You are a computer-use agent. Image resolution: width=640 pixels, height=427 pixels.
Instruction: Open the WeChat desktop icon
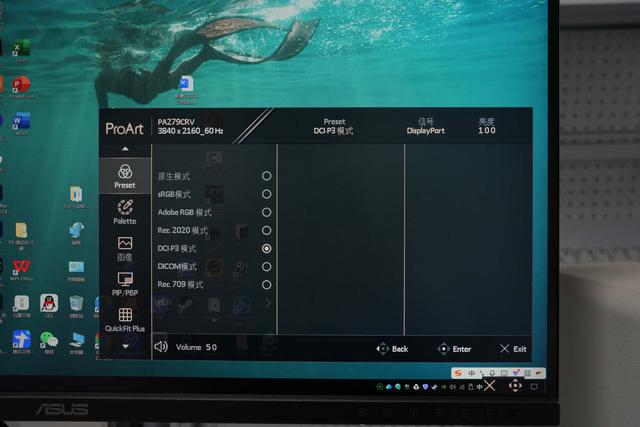49,341
